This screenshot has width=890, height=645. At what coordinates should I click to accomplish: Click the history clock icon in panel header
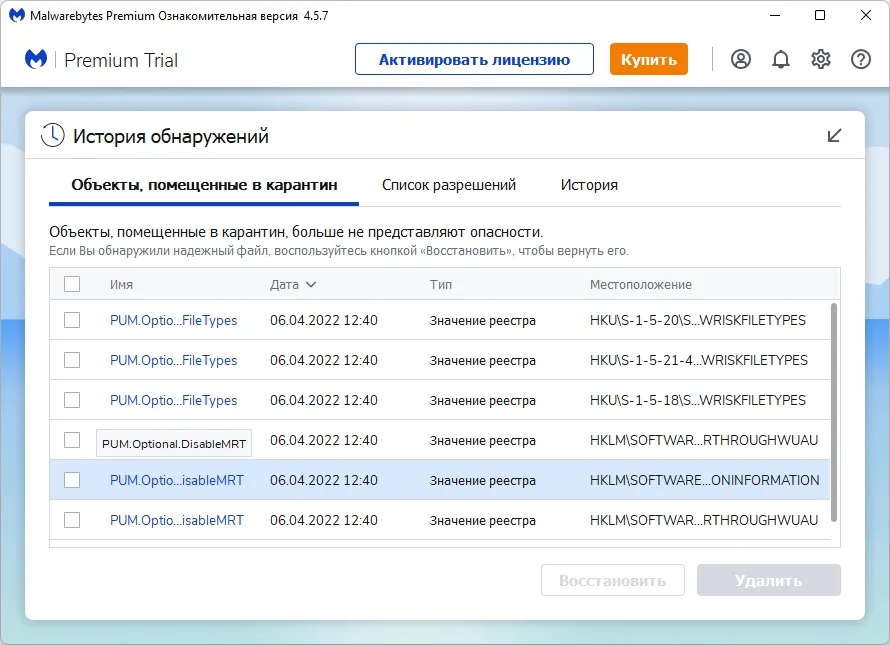tap(53, 136)
